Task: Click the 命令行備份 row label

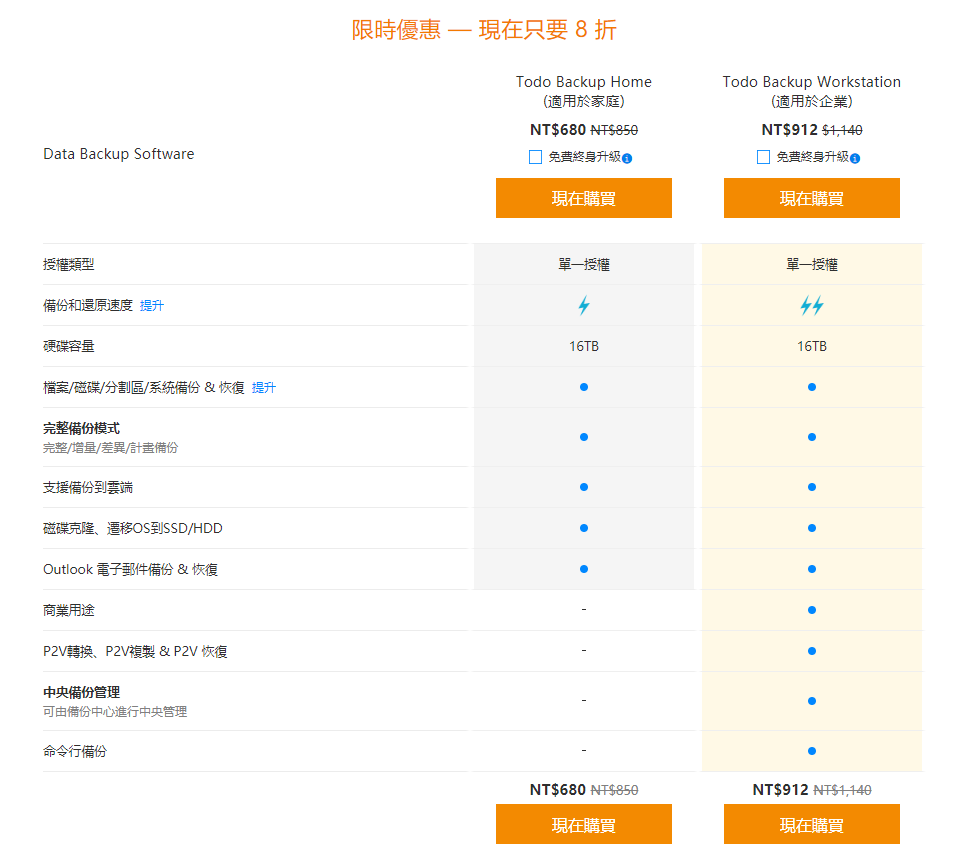Action: click(75, 752)
